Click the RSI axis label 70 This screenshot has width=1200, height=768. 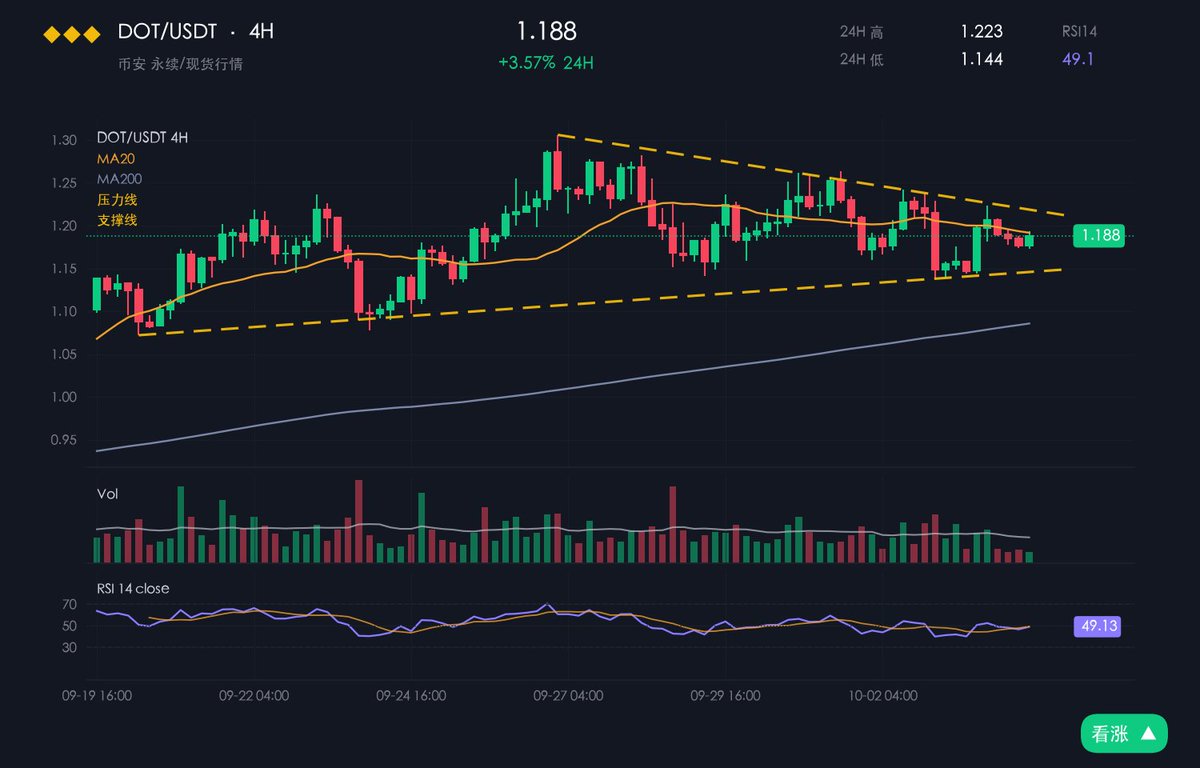click(x=70, y=605)
